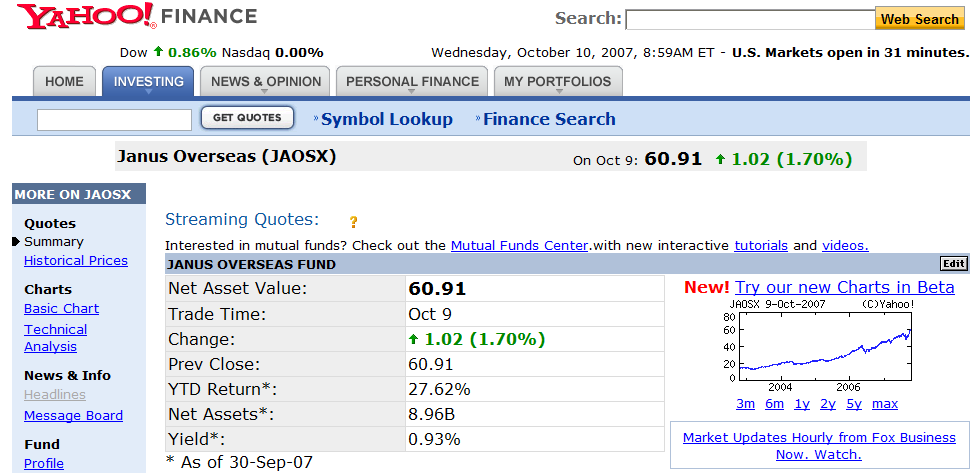The width and height of the screenshot is (978, 473).
Task: Open the Investing tab dropdown arrow
Action: tap(148, 92)
